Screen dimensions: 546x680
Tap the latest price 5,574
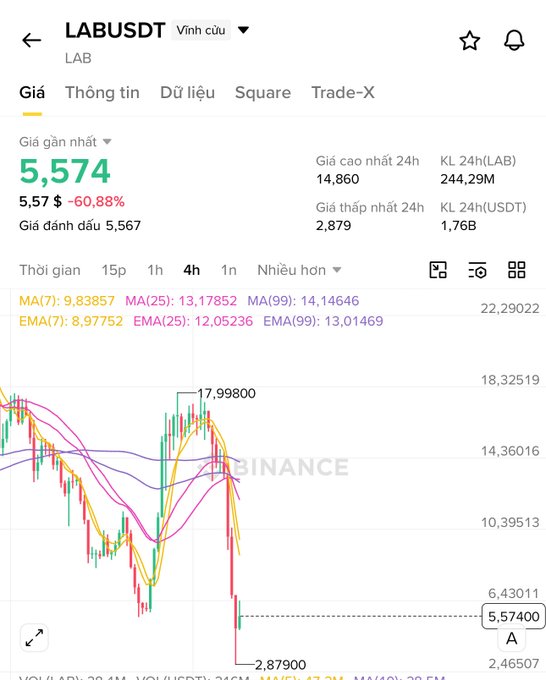(x=65, y=171)
